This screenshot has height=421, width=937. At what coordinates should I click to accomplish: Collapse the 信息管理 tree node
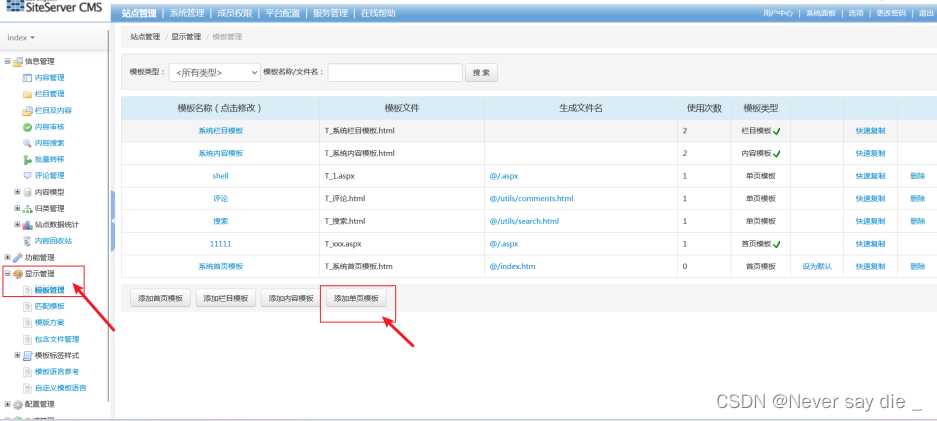tap(7, 61)
